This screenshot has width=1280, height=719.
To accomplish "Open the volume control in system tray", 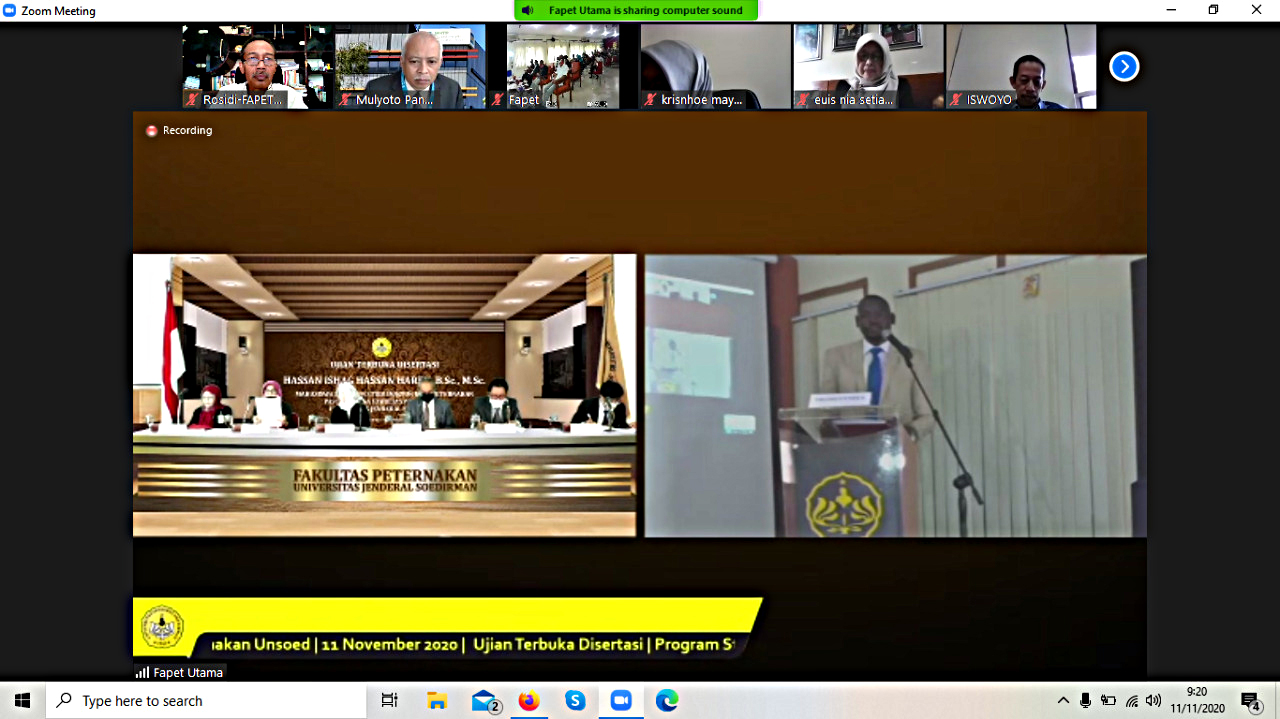I will coord(1154,701).
